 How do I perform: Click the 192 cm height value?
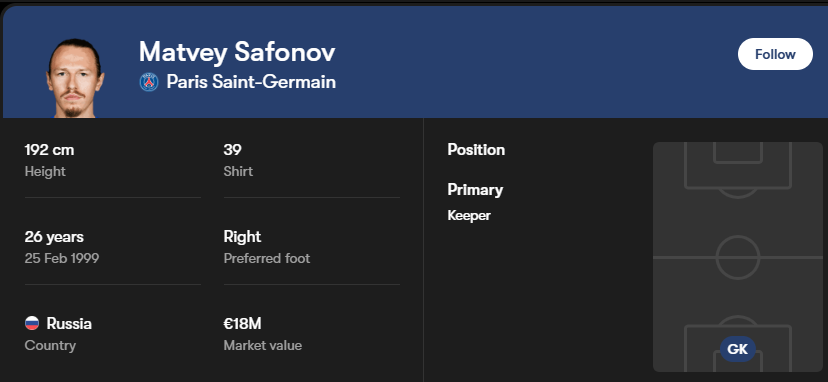tap(49, 150)
